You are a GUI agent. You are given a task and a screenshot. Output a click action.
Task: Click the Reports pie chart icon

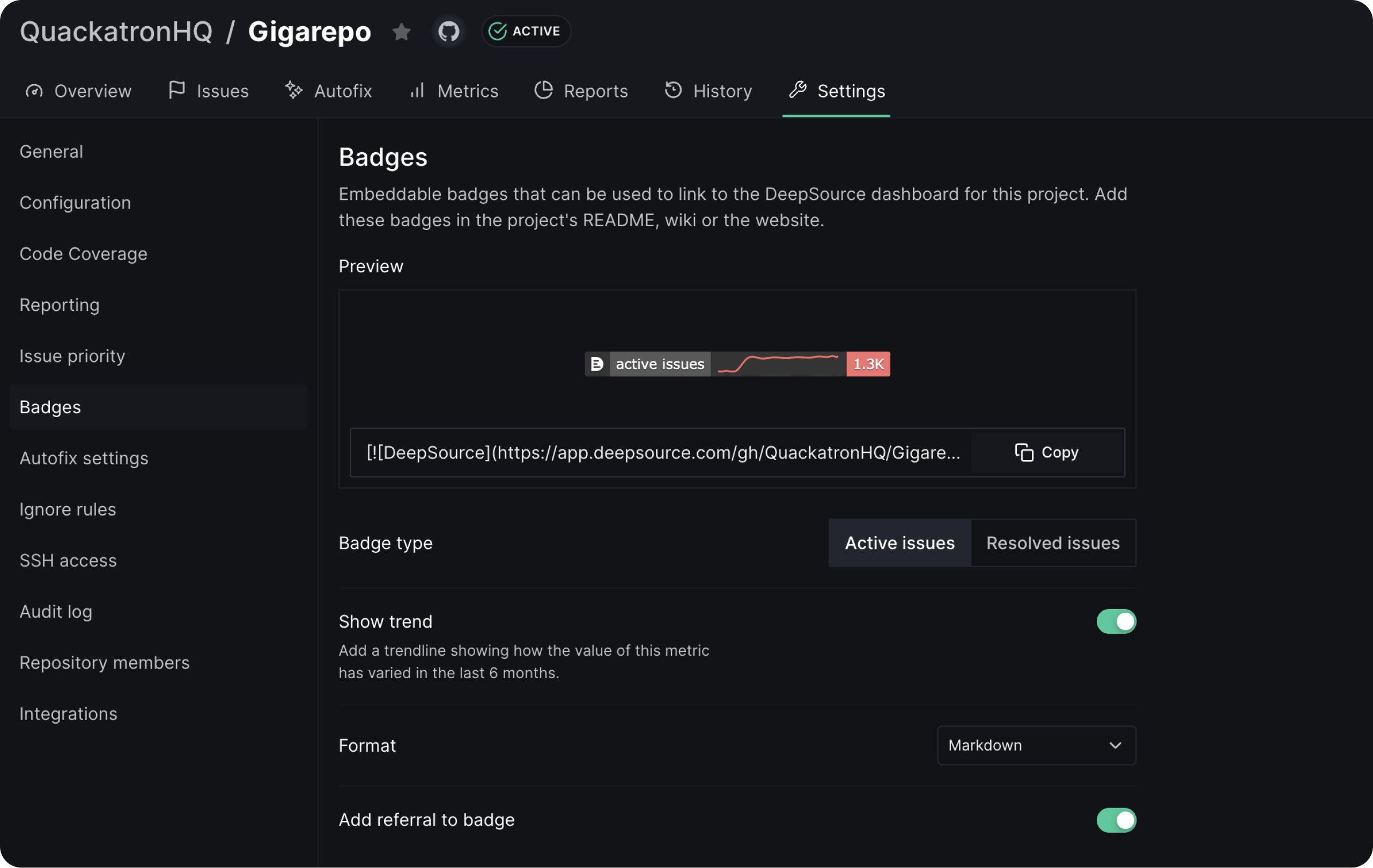(x=543, y=90)
